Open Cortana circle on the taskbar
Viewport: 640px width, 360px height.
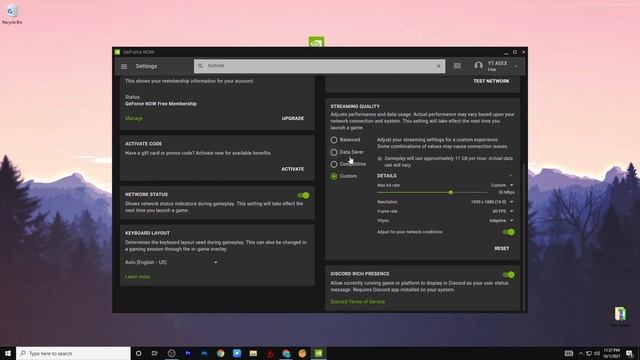click(138, 353)
